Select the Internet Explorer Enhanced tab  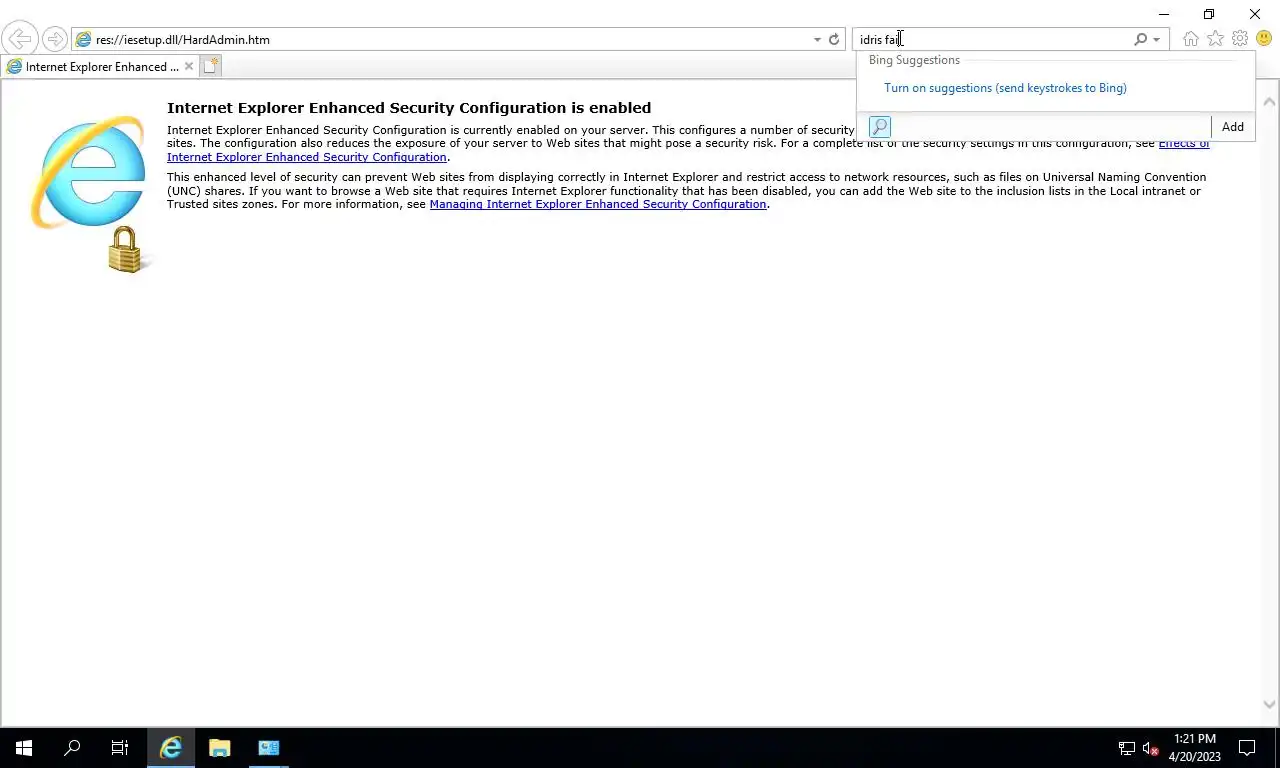pos(100,67)
